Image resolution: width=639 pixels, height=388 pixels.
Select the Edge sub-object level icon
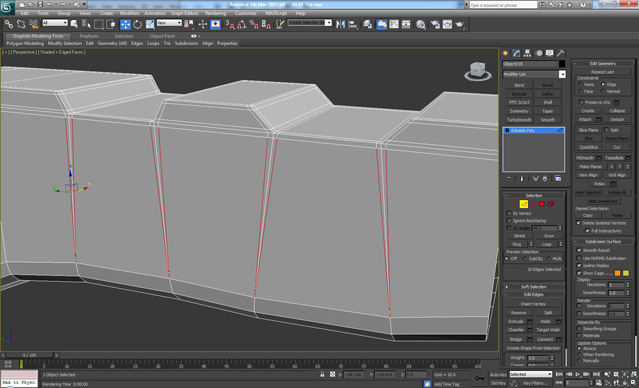tap(524, 204)
